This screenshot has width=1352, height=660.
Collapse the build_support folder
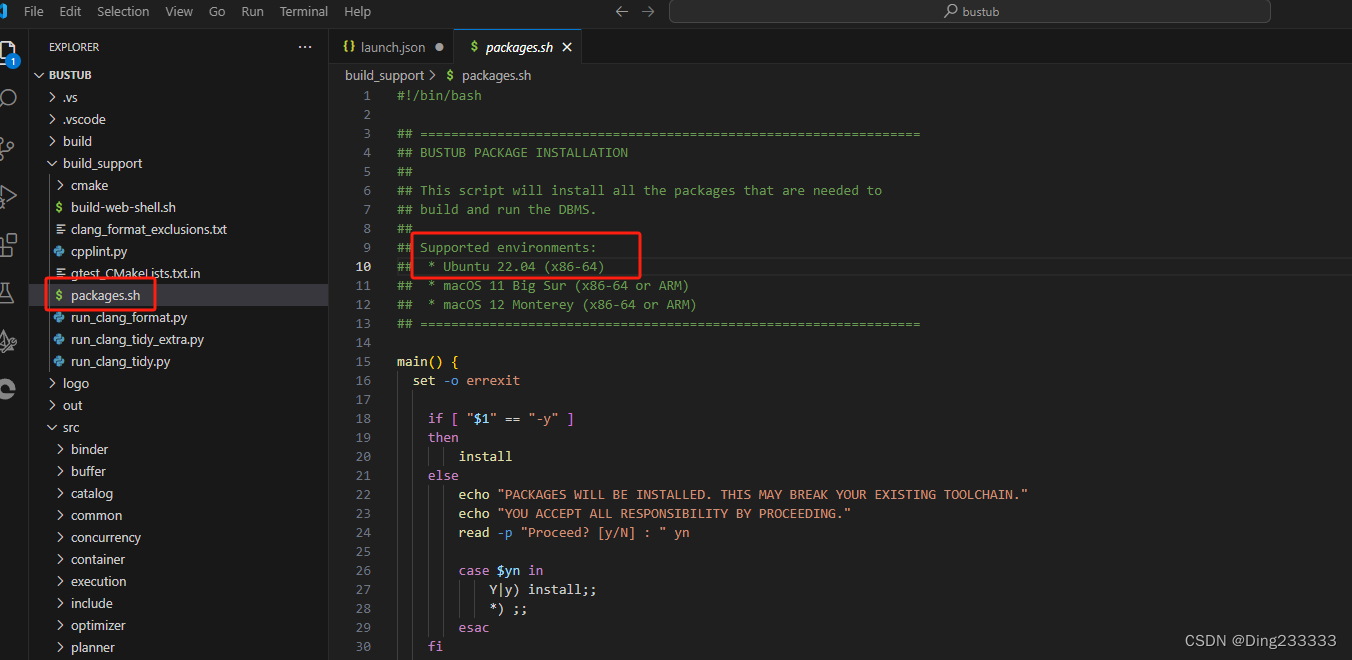click(x=102, y=163)
